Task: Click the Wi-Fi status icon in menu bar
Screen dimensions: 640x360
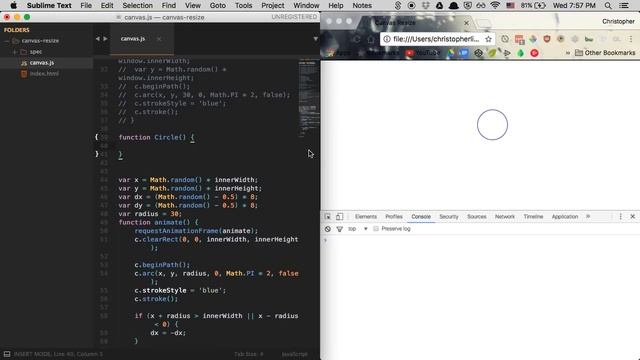Action: point(495,5)
